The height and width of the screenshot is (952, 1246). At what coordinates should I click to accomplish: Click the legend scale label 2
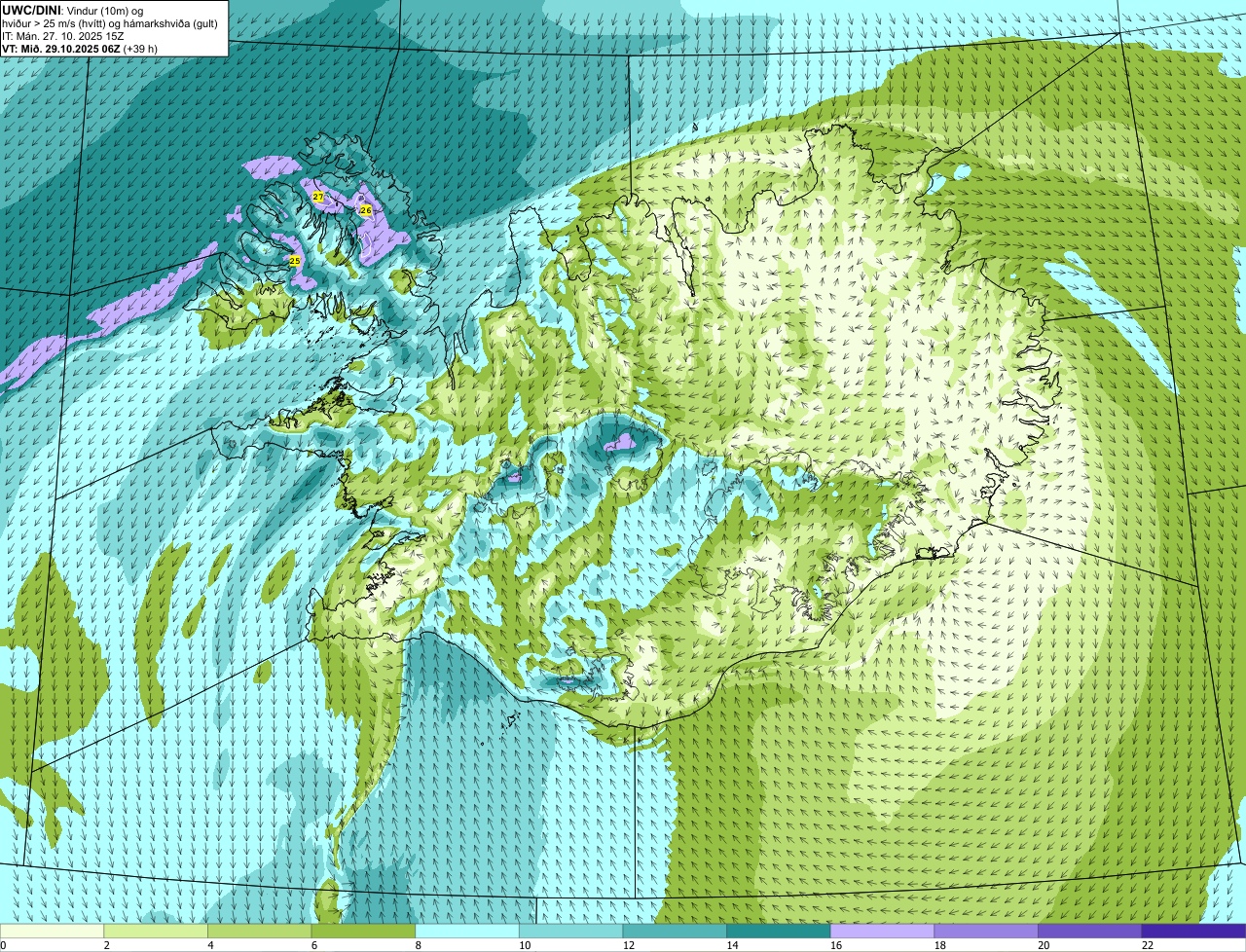[106, 944]
